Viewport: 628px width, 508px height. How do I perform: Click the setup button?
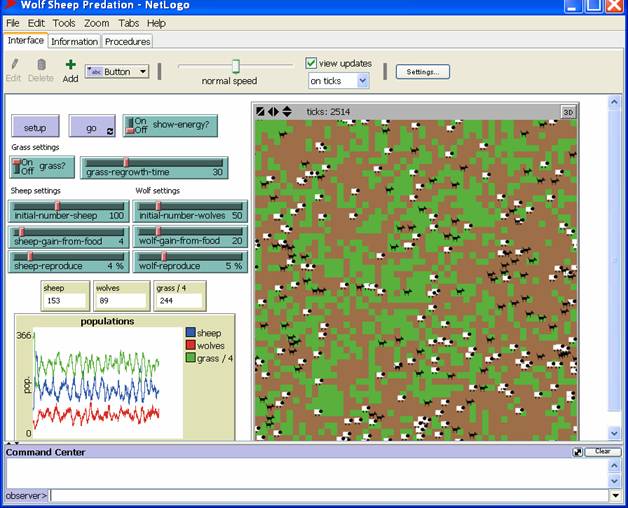(35, 127)
